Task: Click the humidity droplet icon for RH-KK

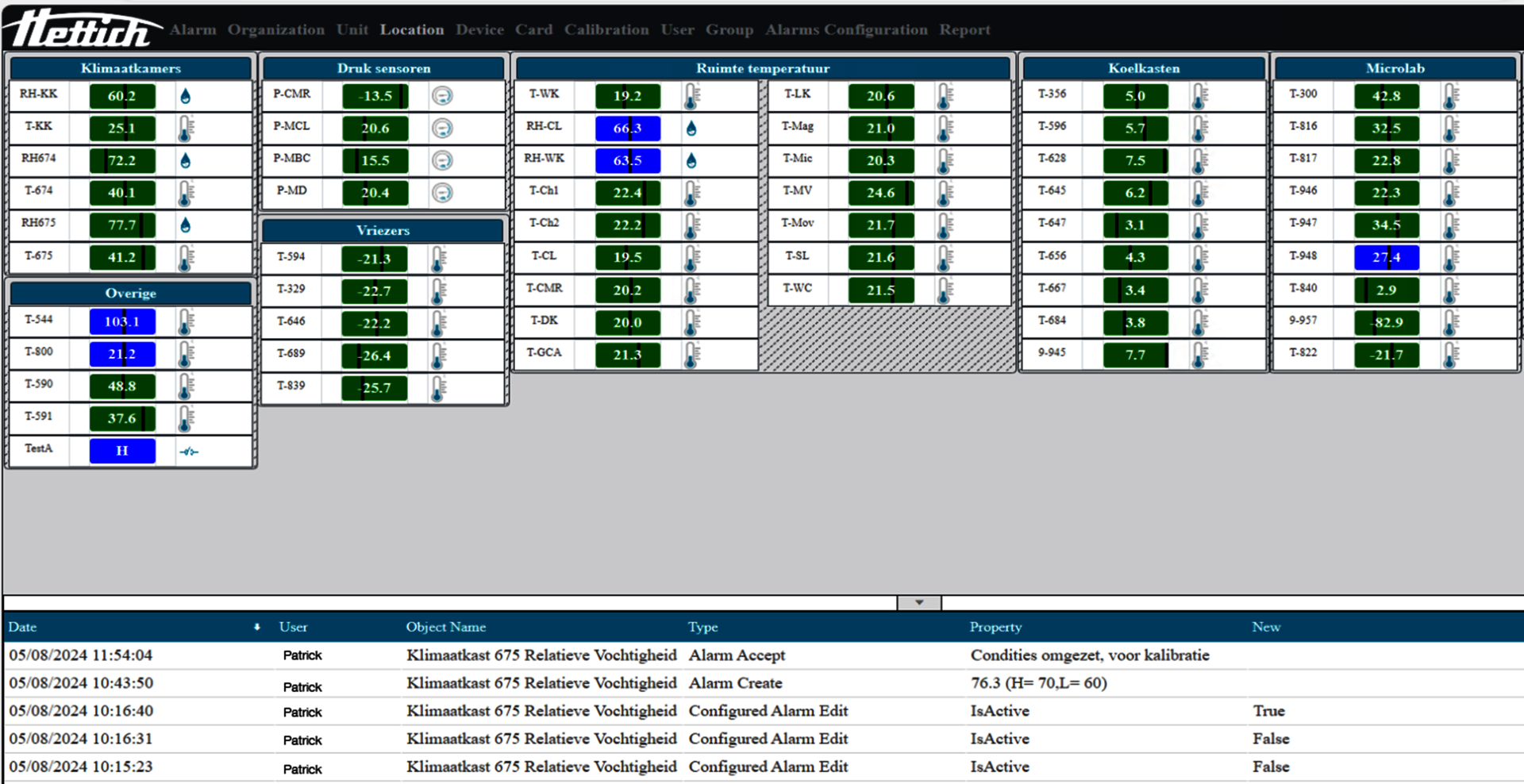Action: [185, 96]
